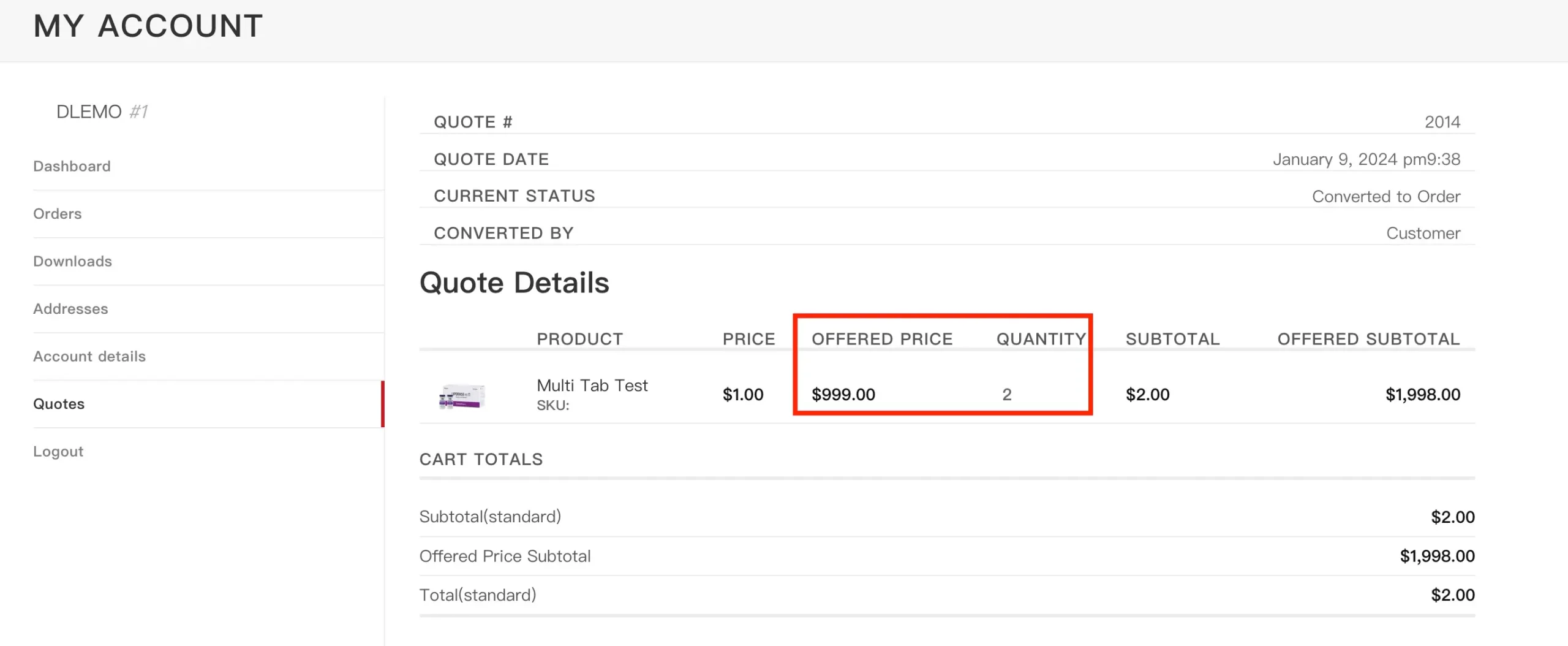
Task: Click the Quantity column header
Action: pos(1041,339)
